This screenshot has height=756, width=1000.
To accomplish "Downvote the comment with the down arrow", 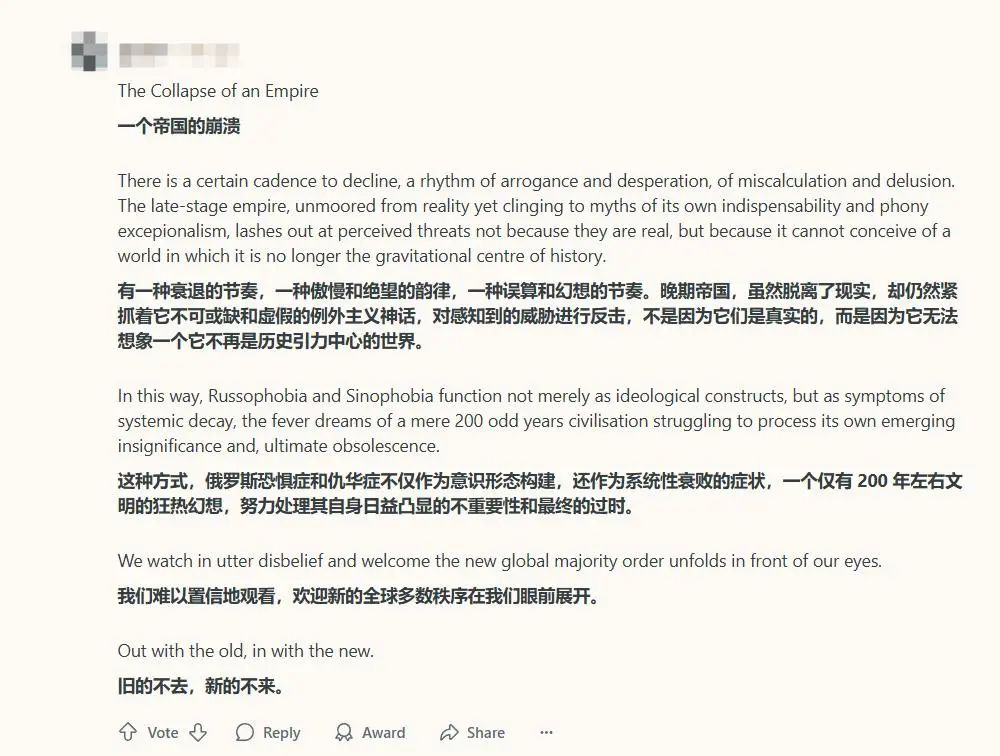I will tap(198, 732).
